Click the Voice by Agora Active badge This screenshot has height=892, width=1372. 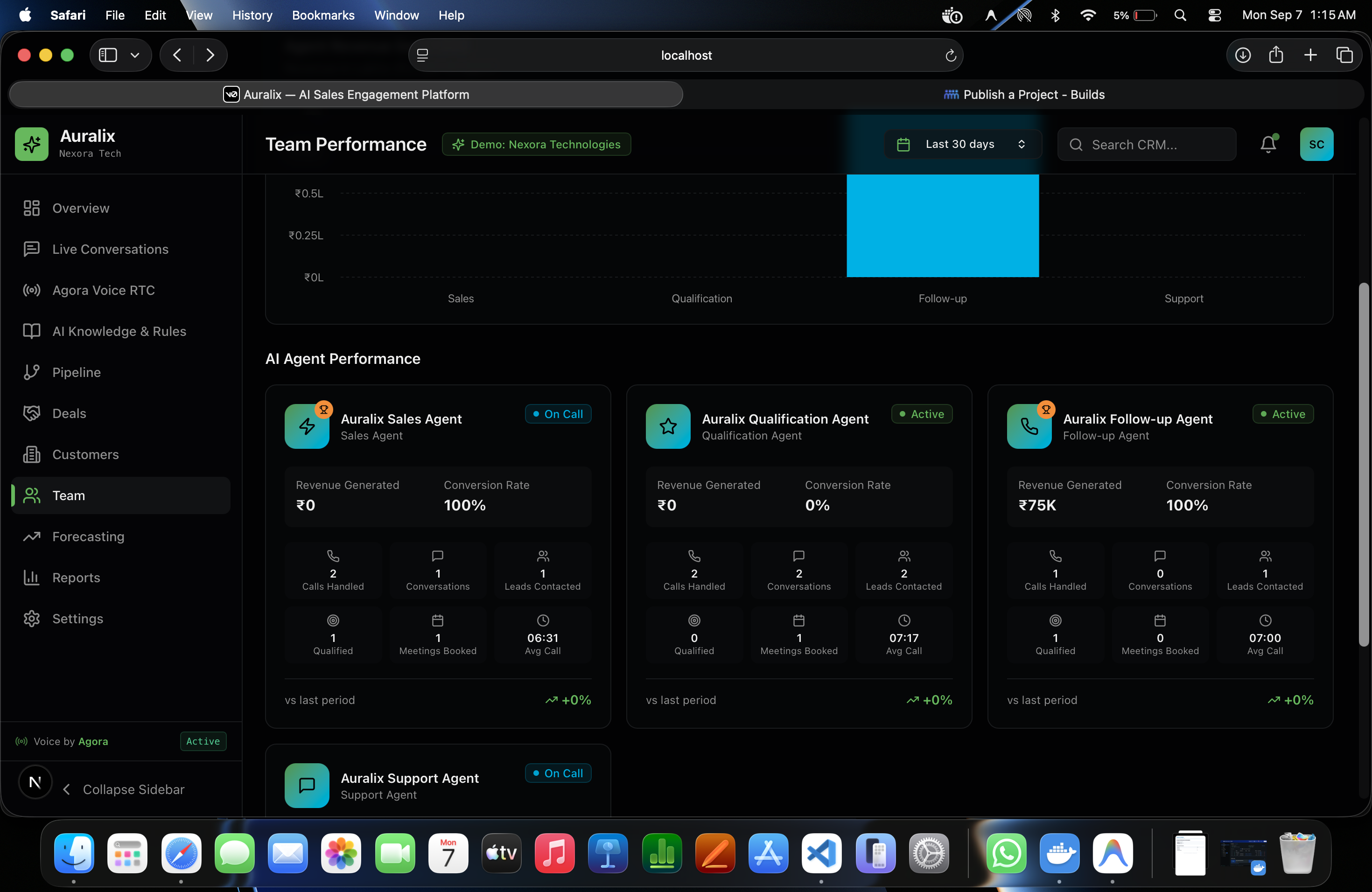pyautogui.click(x=203, y=742)
